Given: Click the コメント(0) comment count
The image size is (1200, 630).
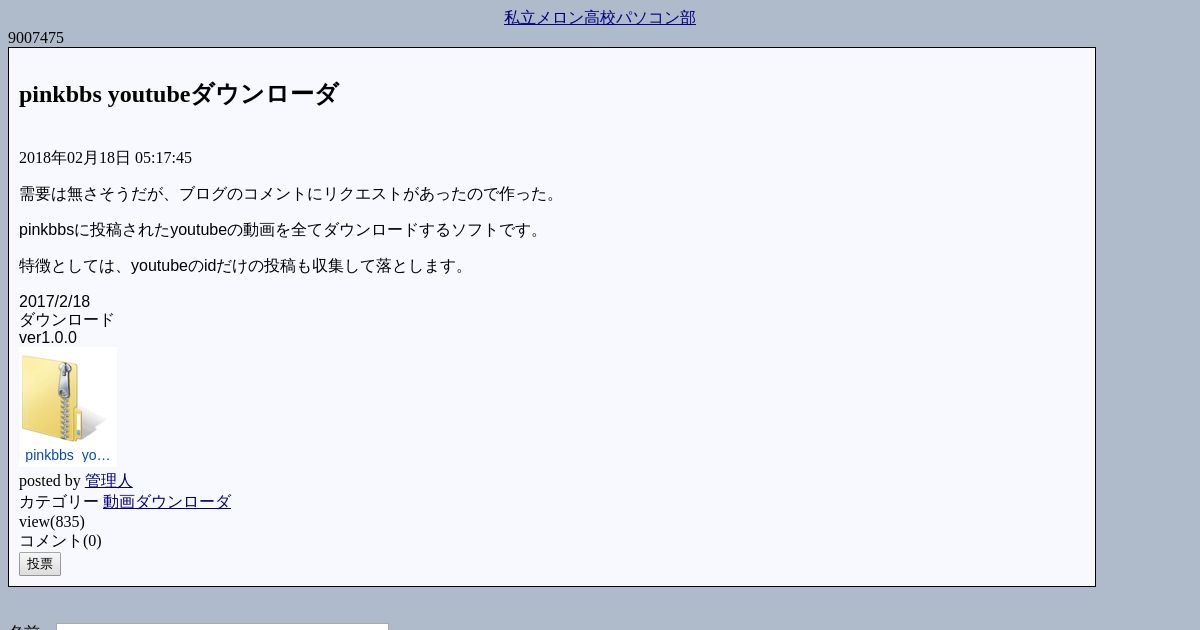Looking at the screenshot, I should tap(60, 541).
